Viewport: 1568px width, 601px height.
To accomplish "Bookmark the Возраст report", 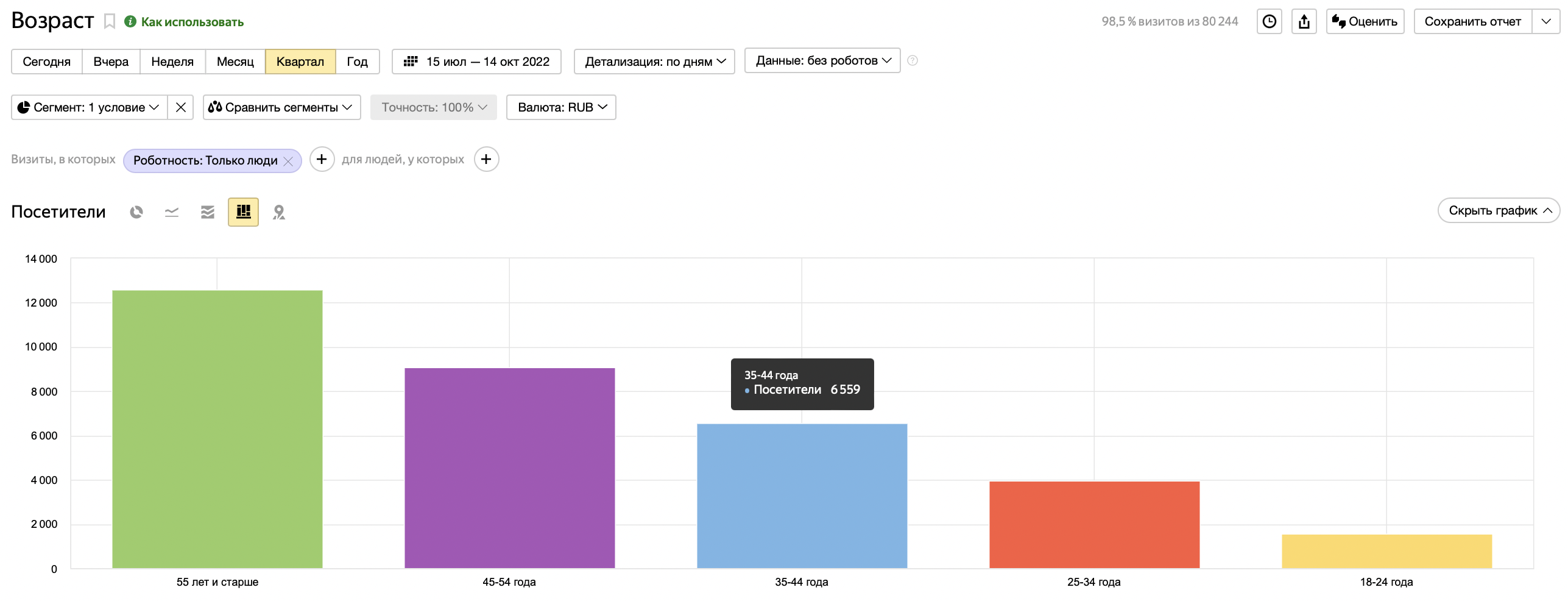I will coord(110,21).
